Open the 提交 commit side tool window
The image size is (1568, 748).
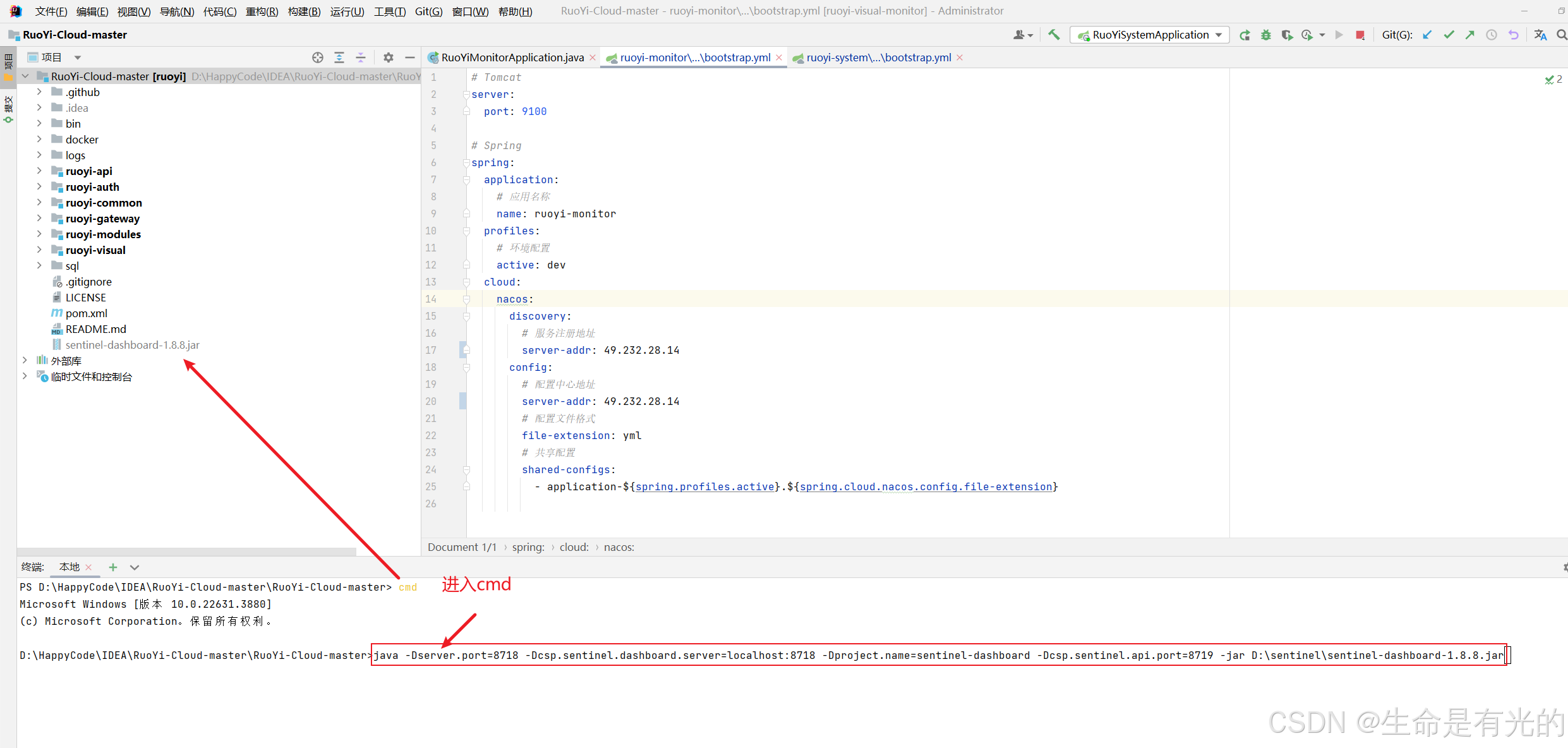coord(8,109)
